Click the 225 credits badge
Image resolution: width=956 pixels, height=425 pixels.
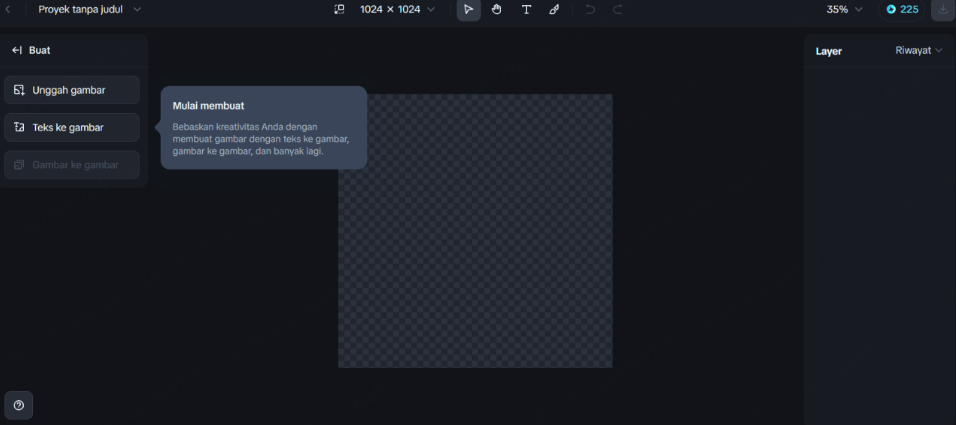[x=902, y=10]
